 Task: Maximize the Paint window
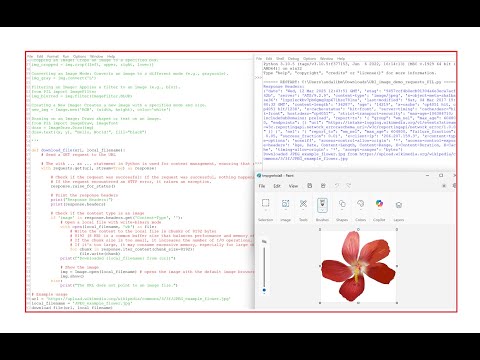pyautogui.click(x=441, y=176)
